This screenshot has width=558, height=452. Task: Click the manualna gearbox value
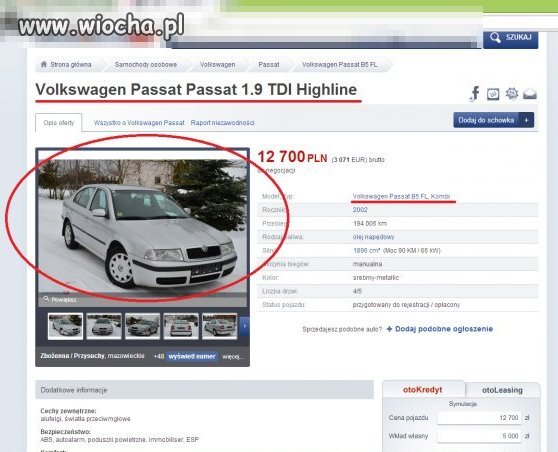[x=367, y=264]
